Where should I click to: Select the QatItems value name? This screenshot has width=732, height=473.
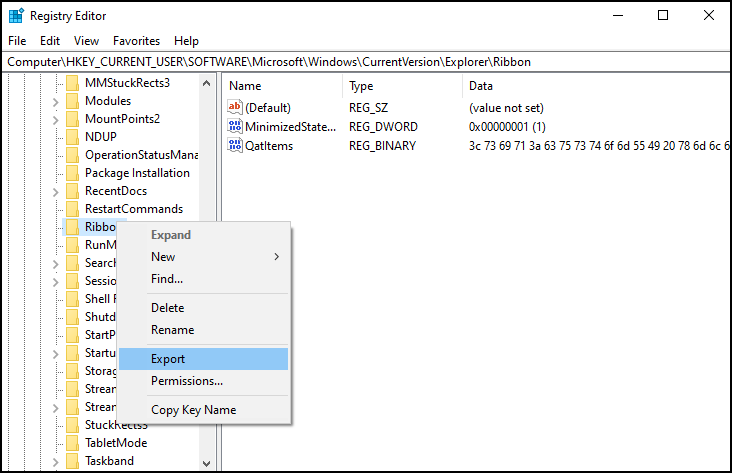pyautogui.click(x=269, y=146)
